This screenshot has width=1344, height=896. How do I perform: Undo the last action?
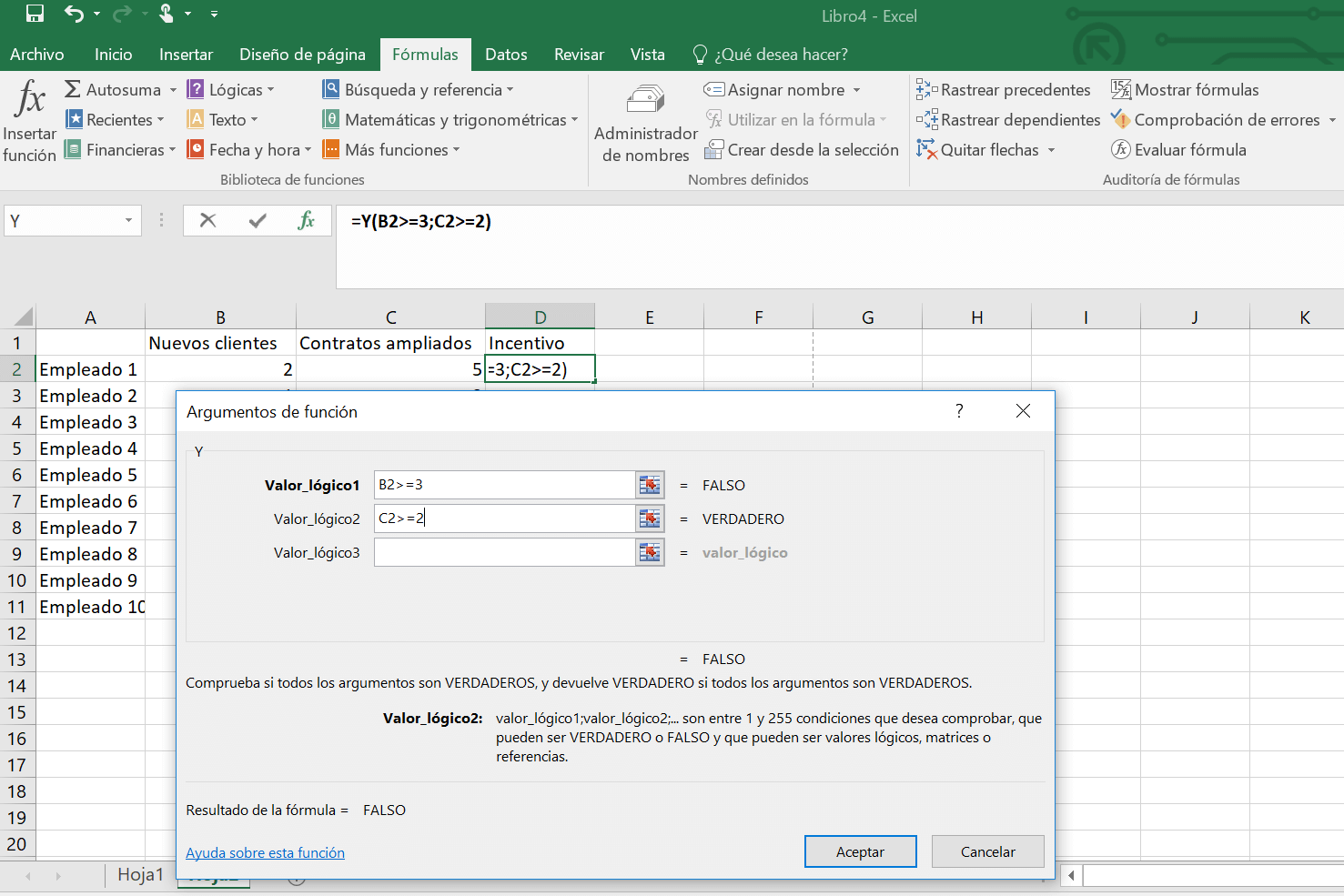(74, 14)
